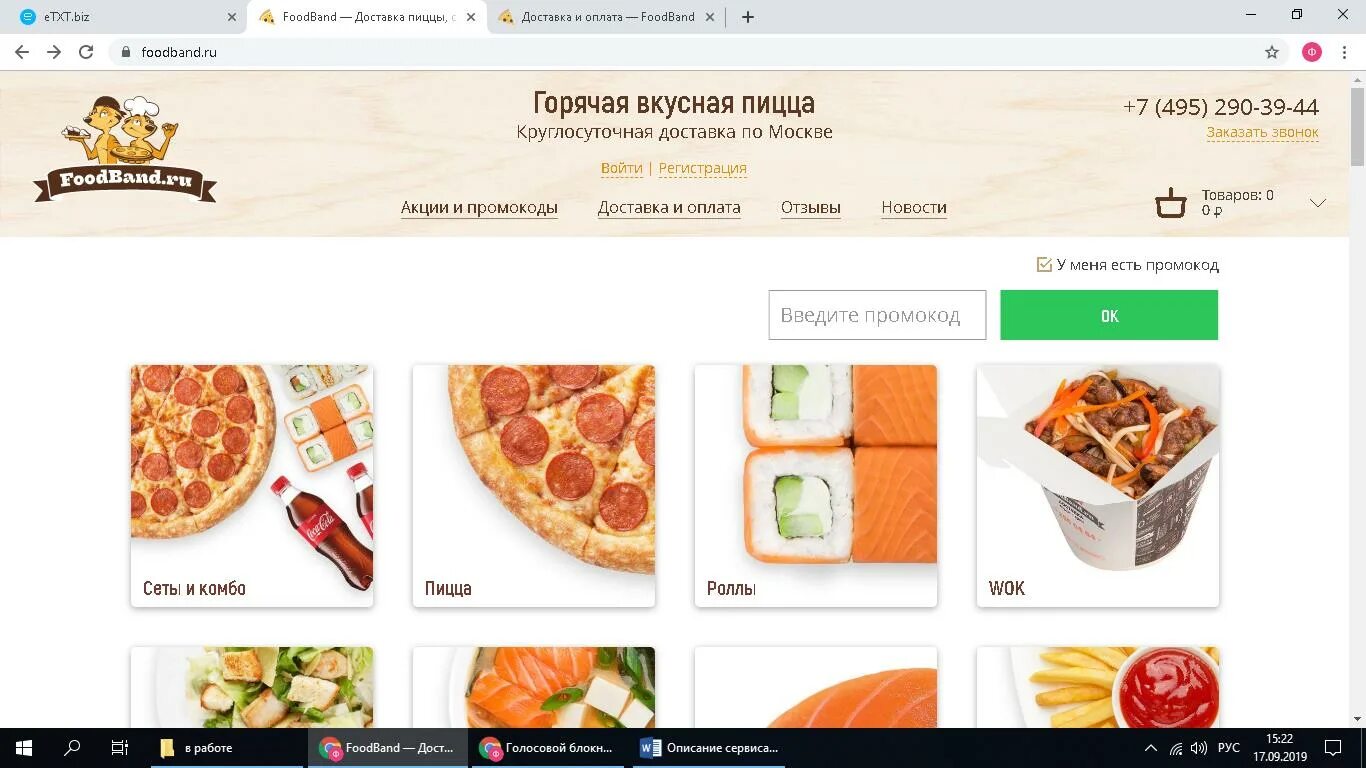Submit promo code with green OK button
The image size is (1366, 768).
[x=1109, y=315]
